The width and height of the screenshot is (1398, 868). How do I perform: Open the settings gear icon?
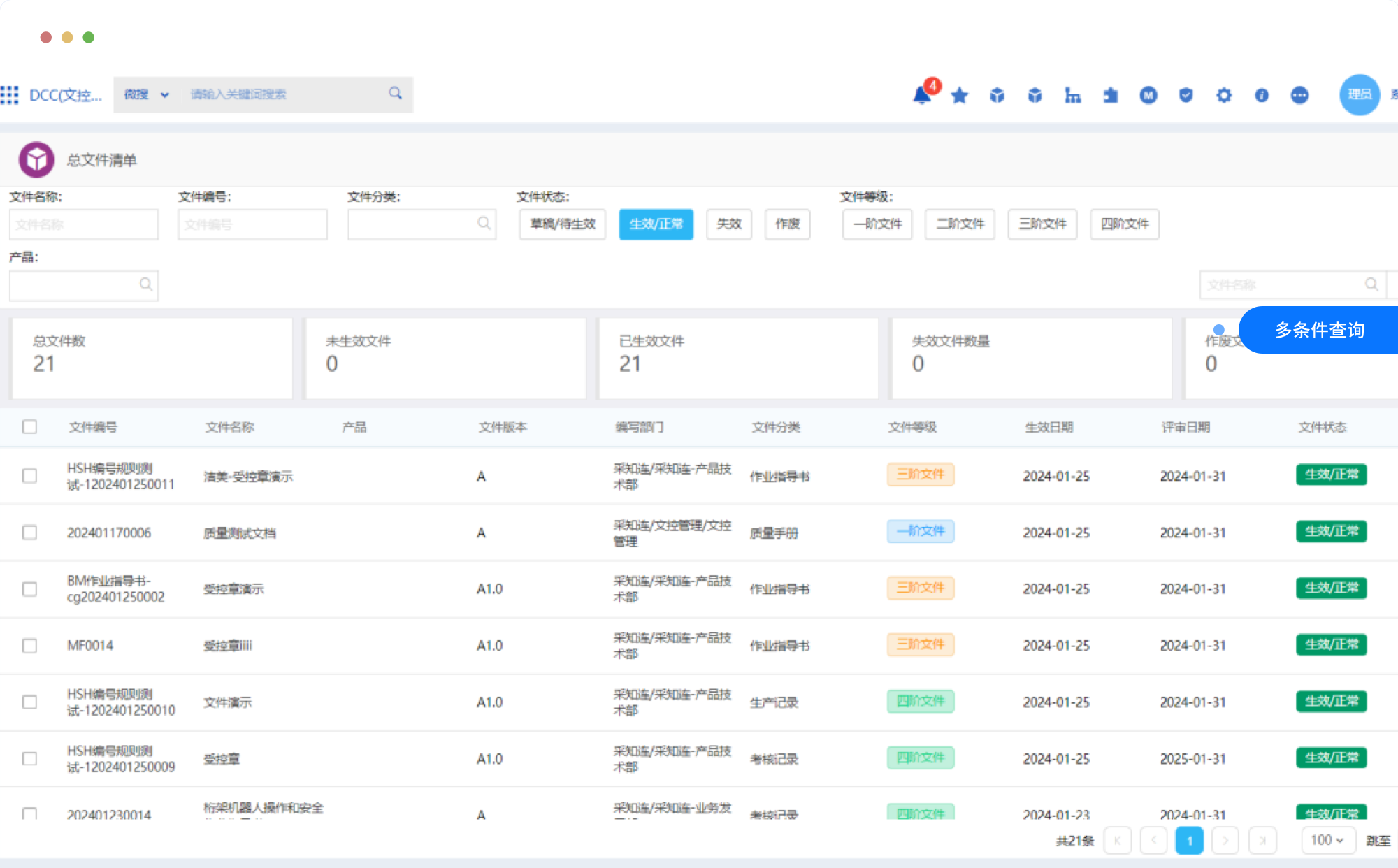click(1223, 95)
